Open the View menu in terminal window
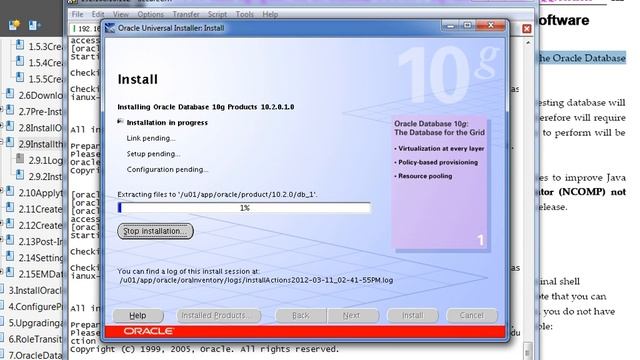Screen dimensions: 640x360 (x=120, y=14)
